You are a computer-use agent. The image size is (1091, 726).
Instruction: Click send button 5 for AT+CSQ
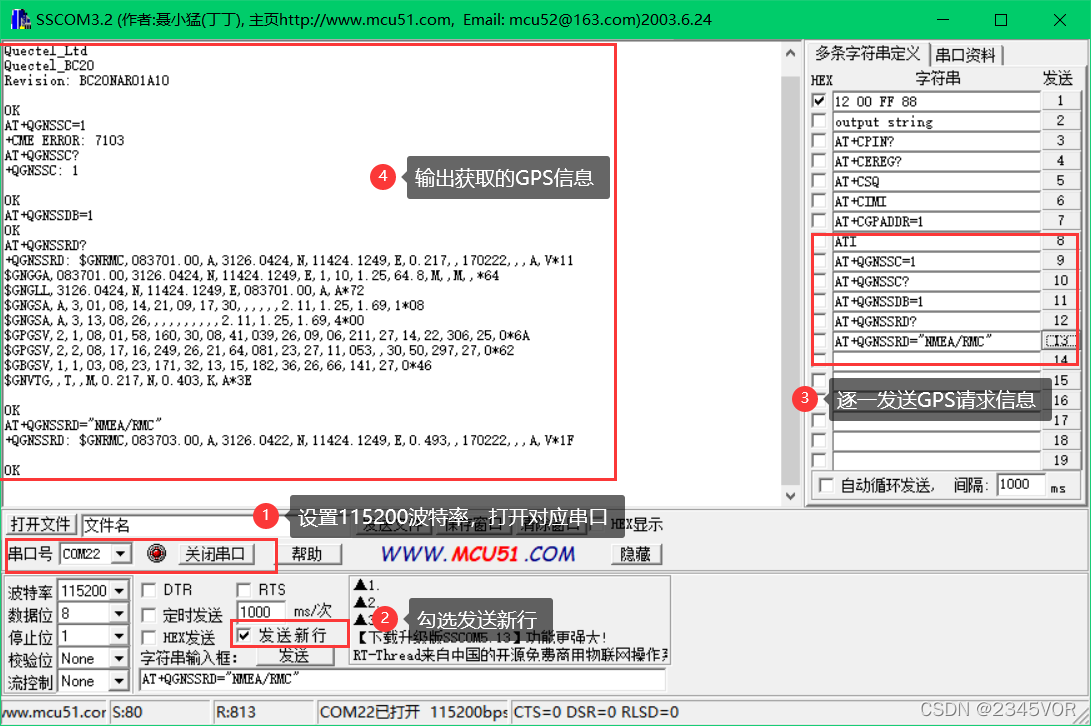coord(1060,181)
